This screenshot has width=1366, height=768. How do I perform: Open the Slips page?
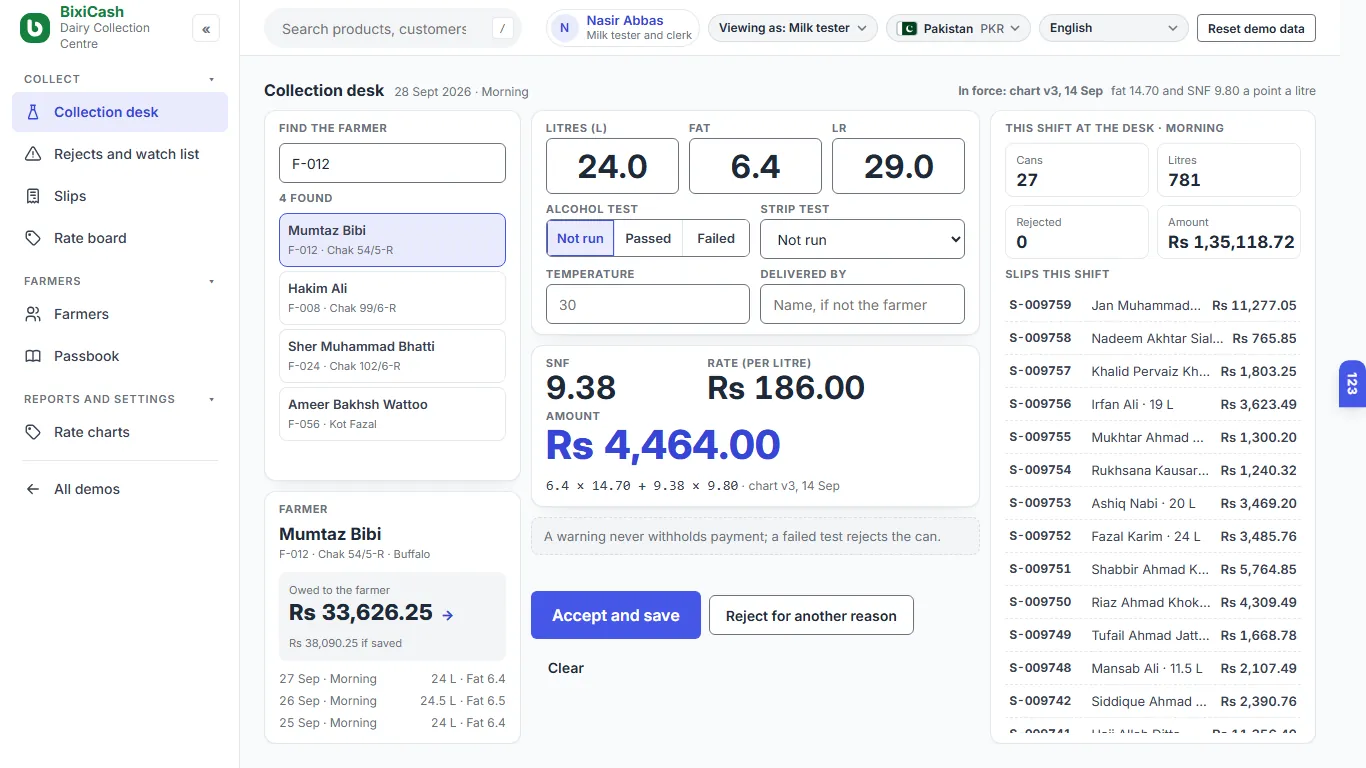[x=120, y=196]
